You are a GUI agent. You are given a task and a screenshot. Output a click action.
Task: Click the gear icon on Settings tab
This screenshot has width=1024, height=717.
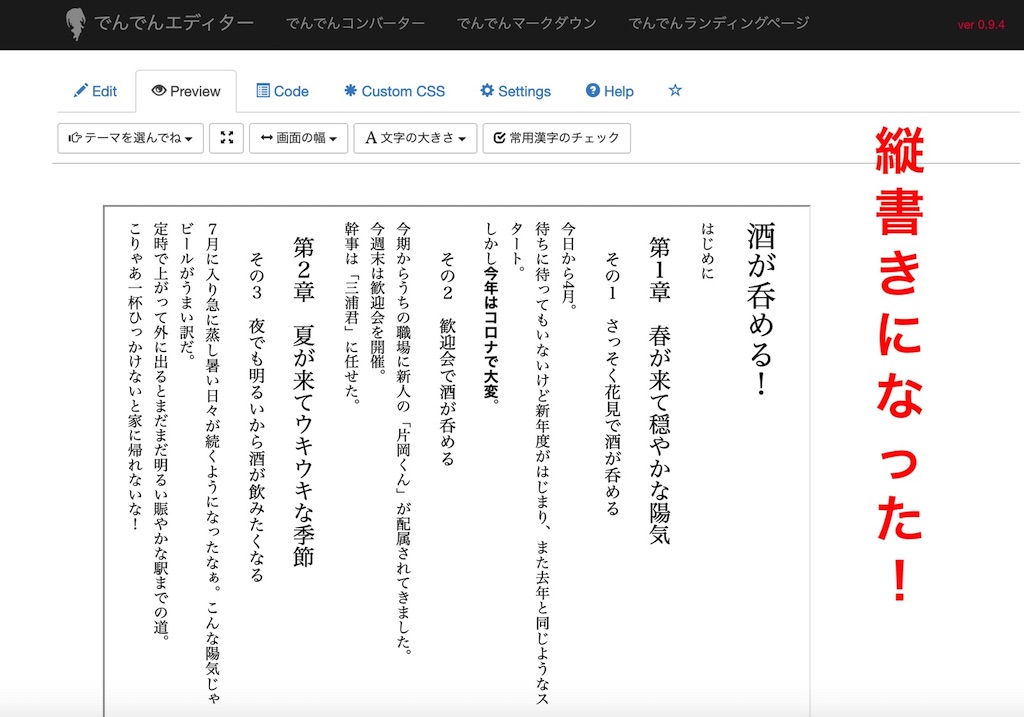(487, 91)
